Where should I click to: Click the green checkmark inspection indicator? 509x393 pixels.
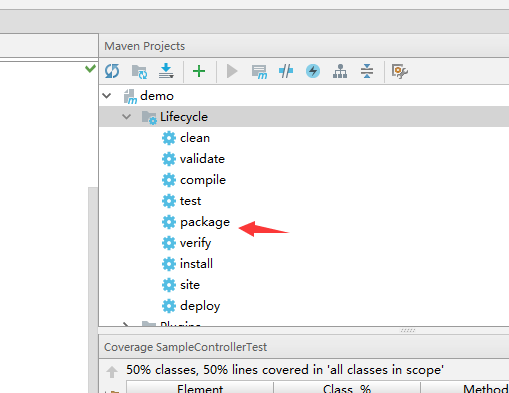click(x=90, y=69)
